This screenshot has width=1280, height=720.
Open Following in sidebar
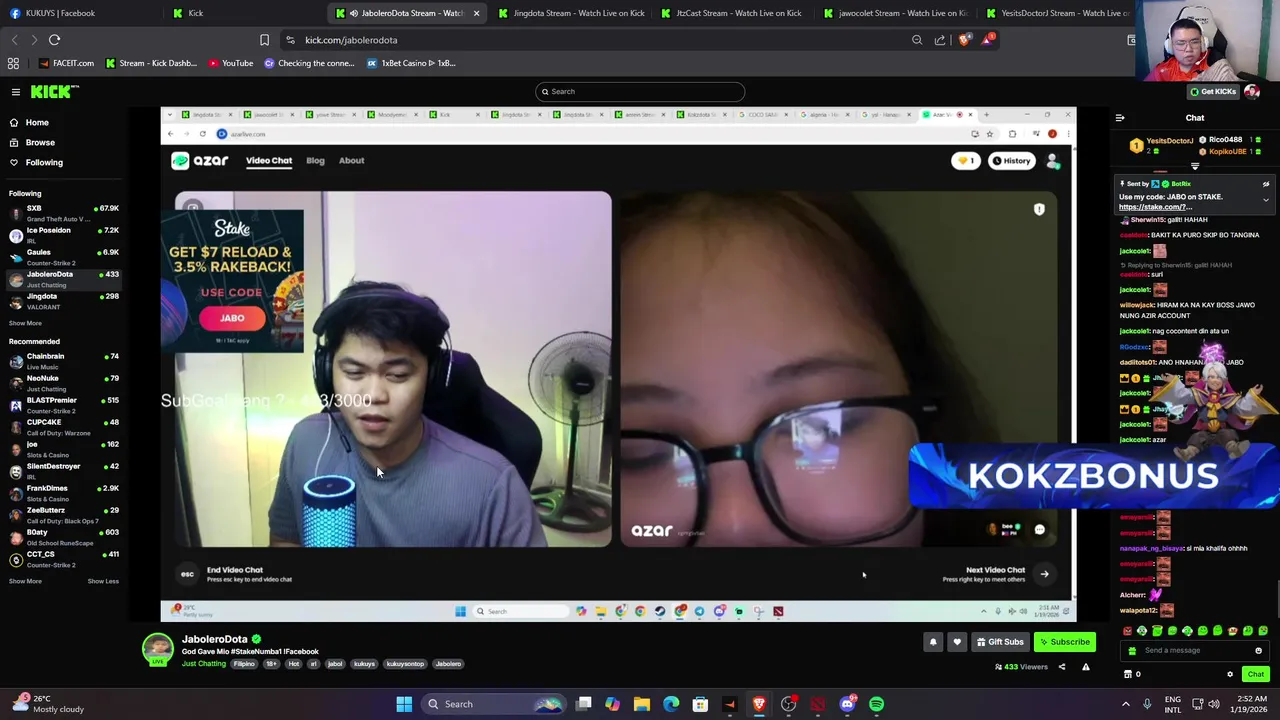[44, 163]
